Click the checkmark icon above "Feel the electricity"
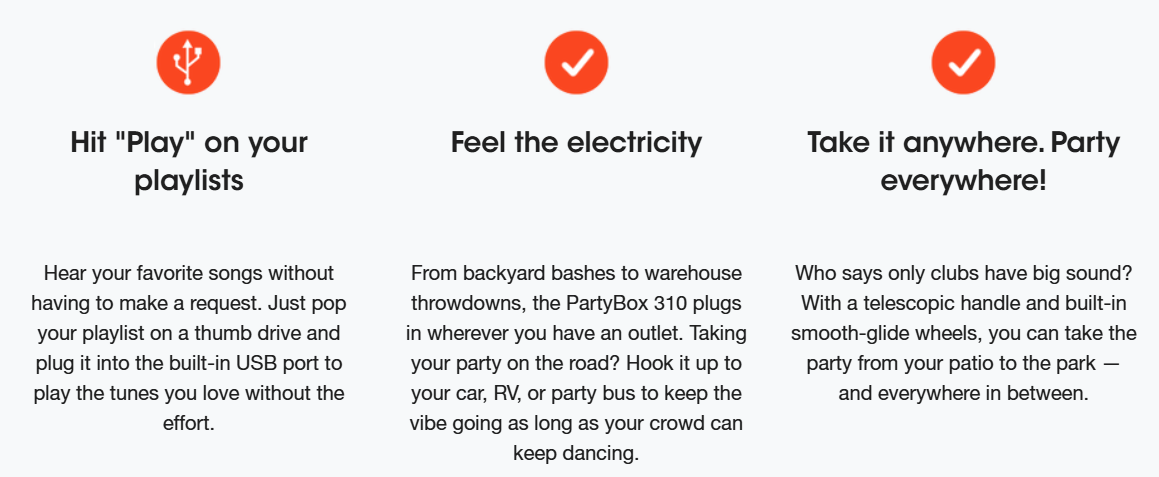The height and width of the screenshot is (477, 1159). 577,63
